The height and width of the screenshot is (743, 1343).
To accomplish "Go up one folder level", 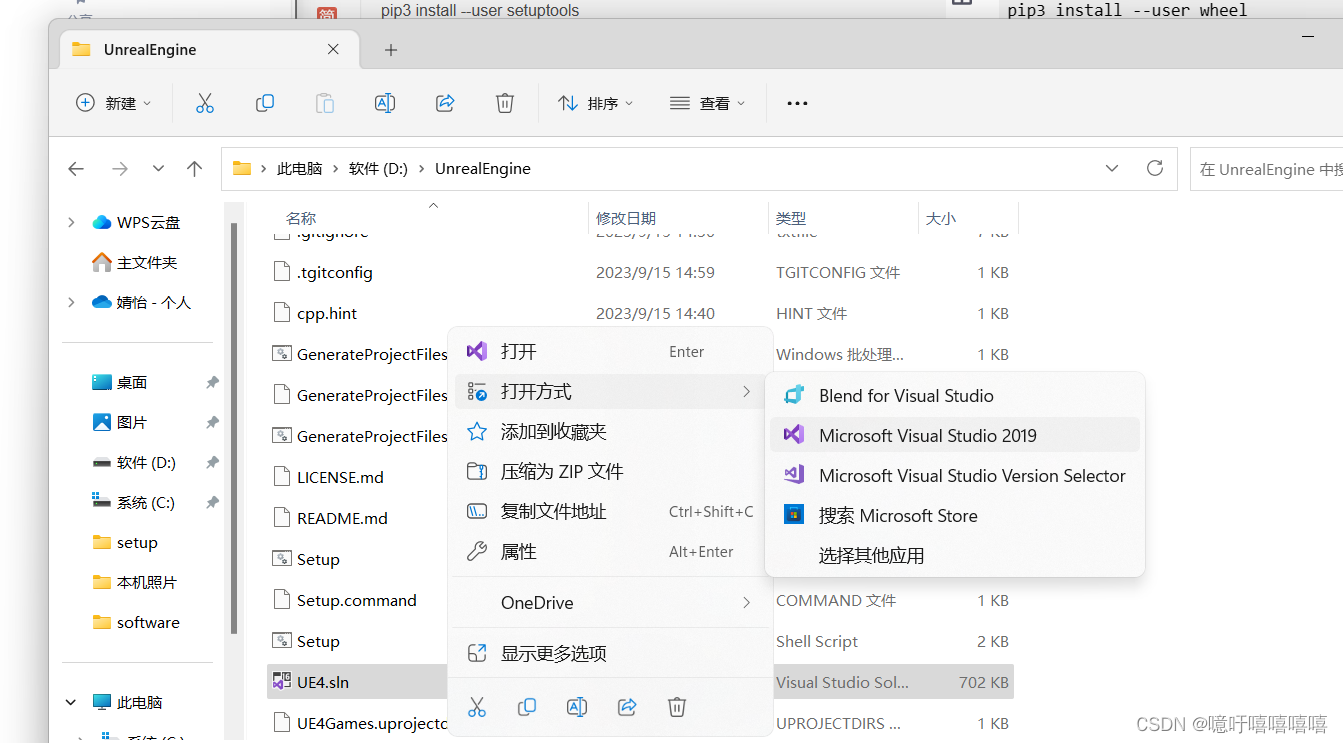I will (x=195, y=169).
